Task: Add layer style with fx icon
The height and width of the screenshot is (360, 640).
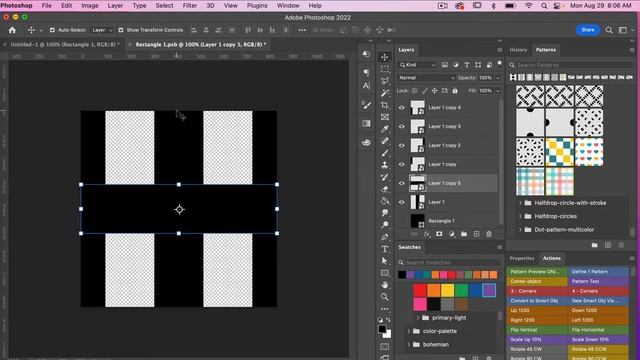Action: [x=427, y=234]
